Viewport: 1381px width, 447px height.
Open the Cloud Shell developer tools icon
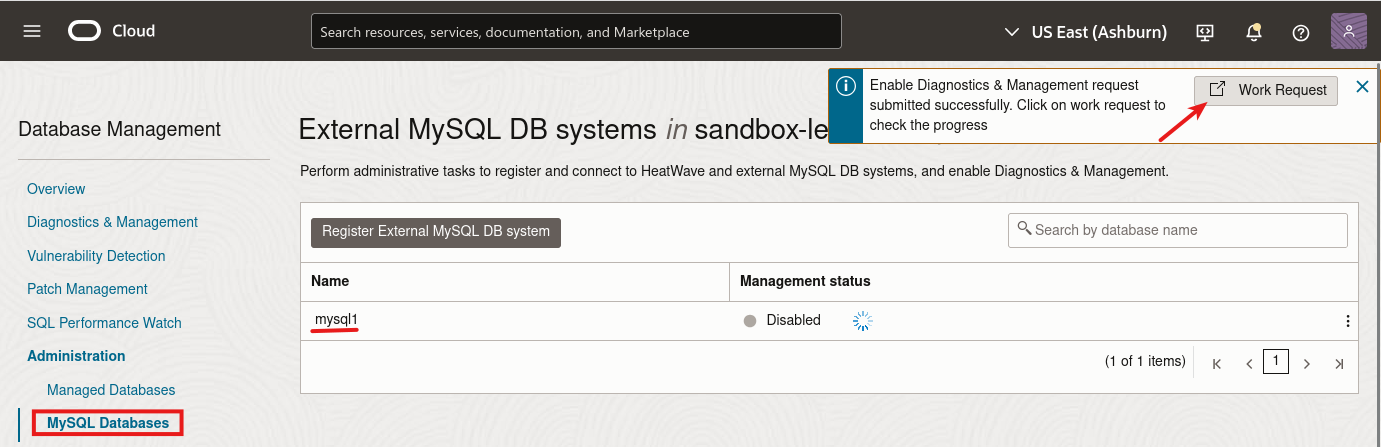[x=1205, y=32]
